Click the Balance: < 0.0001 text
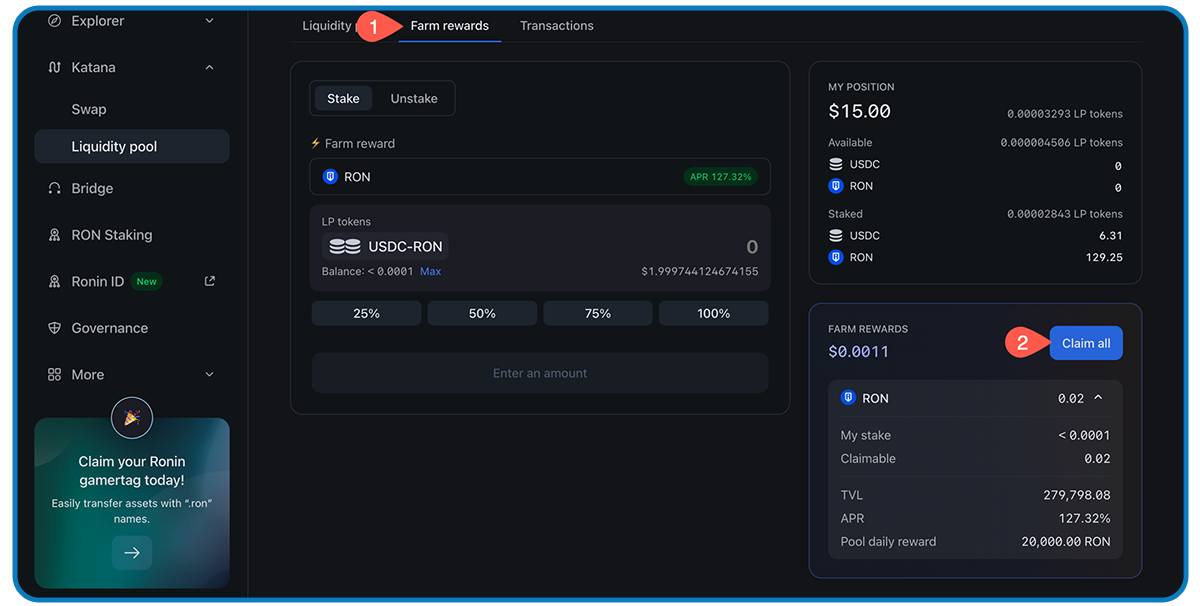 coord(367,272)
